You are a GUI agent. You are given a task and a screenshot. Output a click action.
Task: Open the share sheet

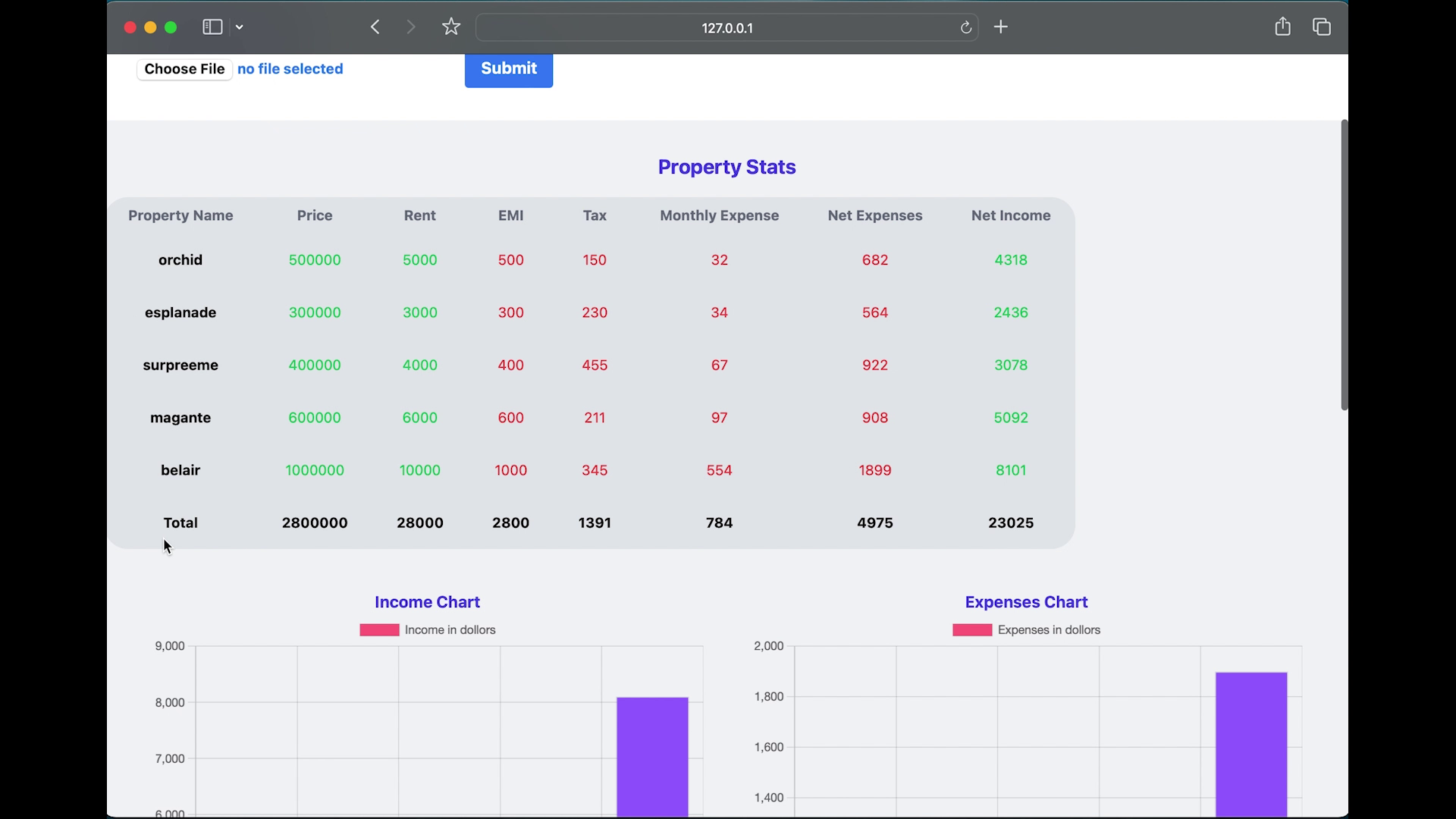1283,26
